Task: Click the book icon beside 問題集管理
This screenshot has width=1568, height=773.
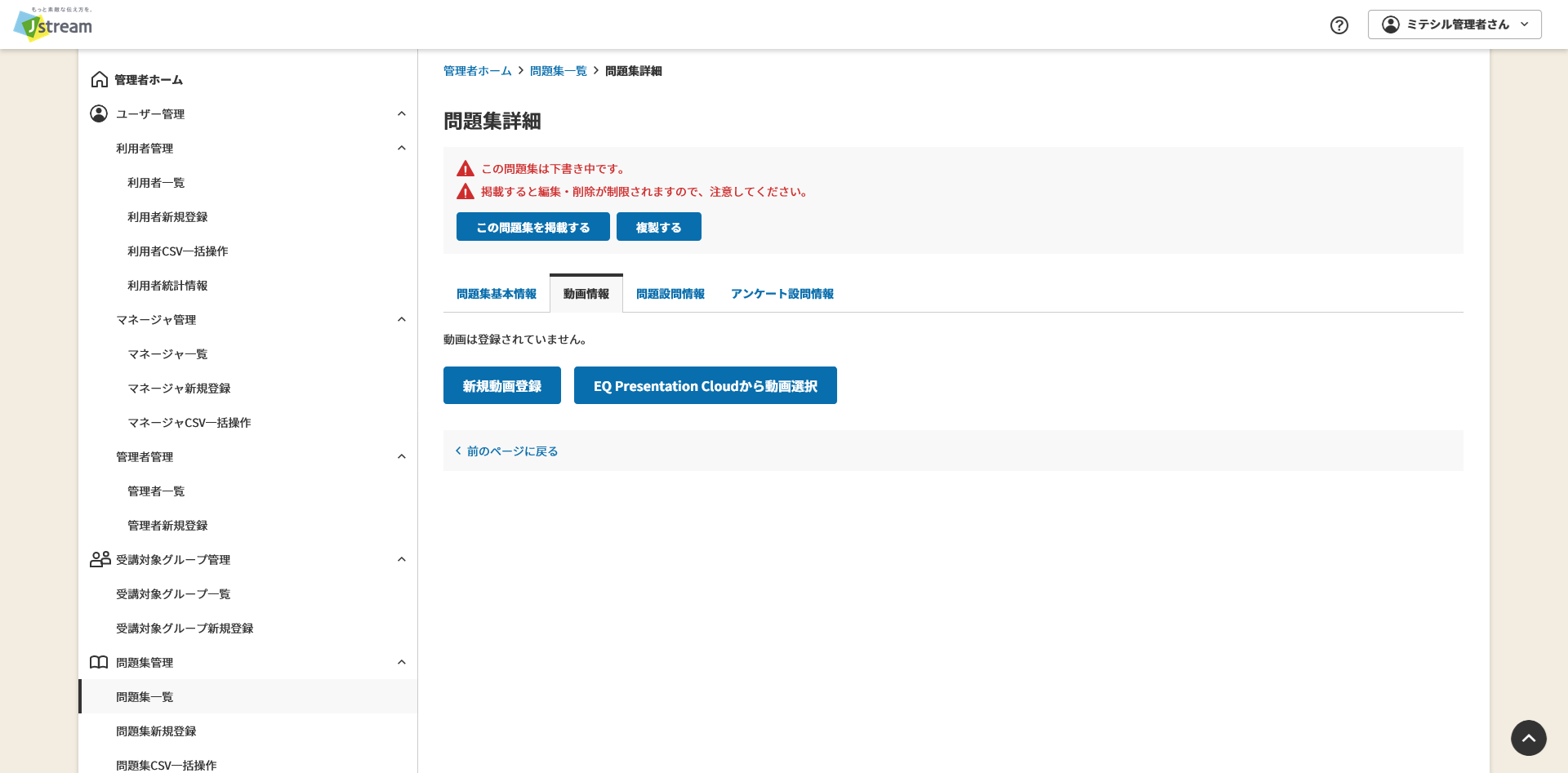Action: click(x=99, y=662)
